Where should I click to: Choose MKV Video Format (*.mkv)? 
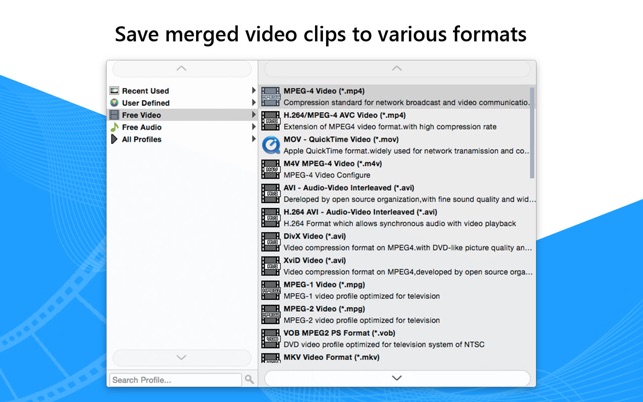[397, 358]
